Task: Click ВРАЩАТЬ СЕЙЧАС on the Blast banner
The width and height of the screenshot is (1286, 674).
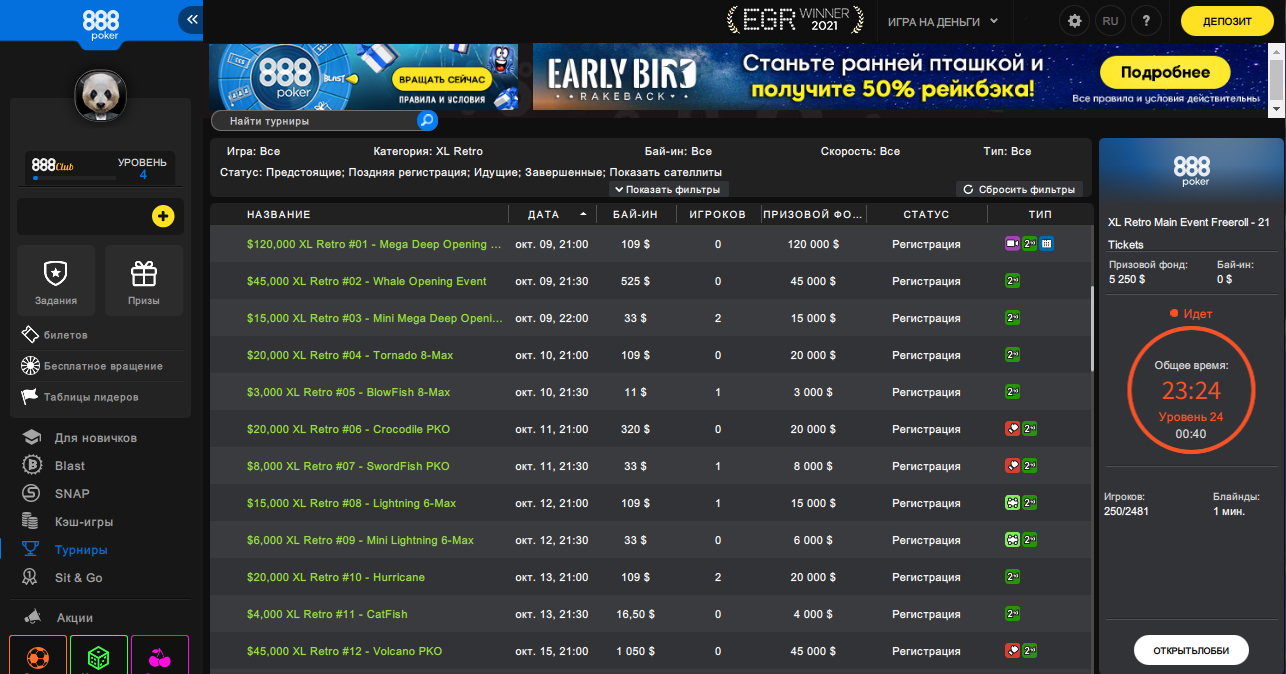Action: click(x=441, y=78)
